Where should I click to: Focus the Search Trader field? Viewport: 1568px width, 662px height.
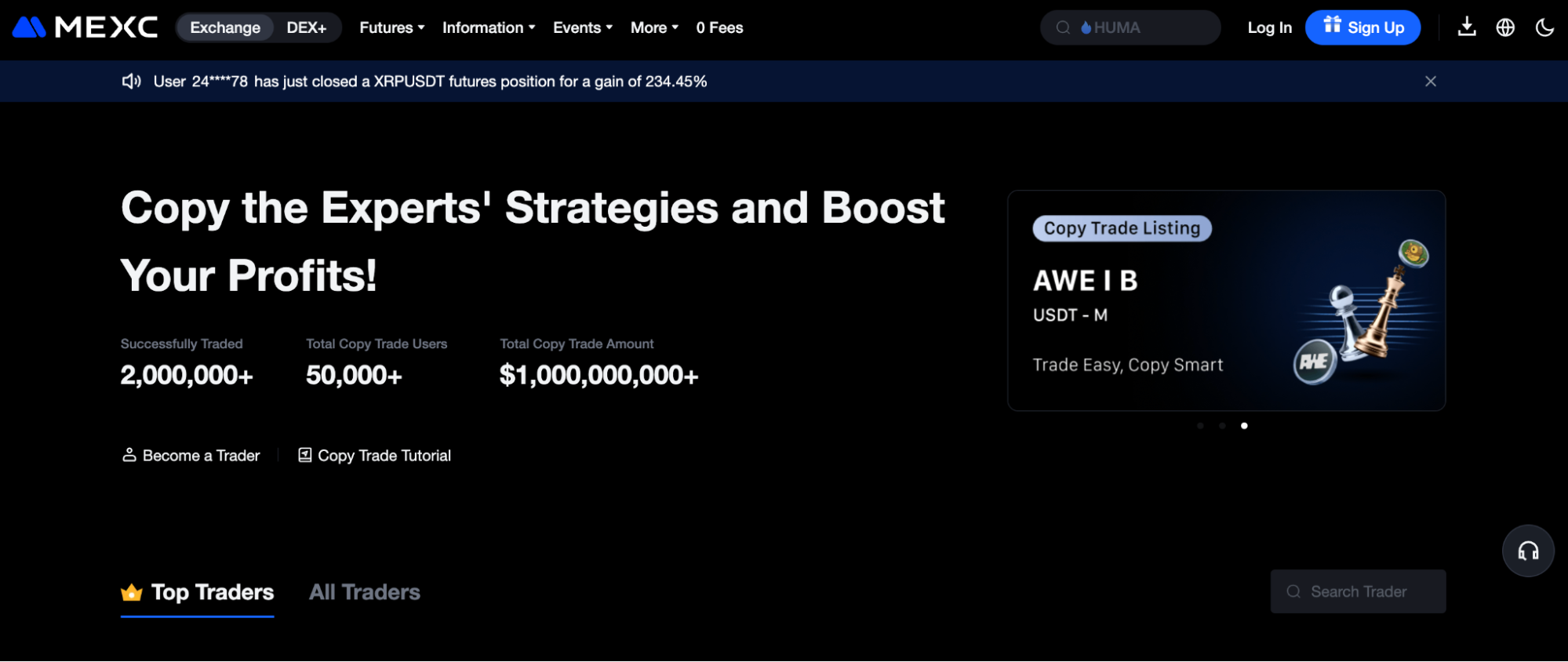pos(1358,591)
